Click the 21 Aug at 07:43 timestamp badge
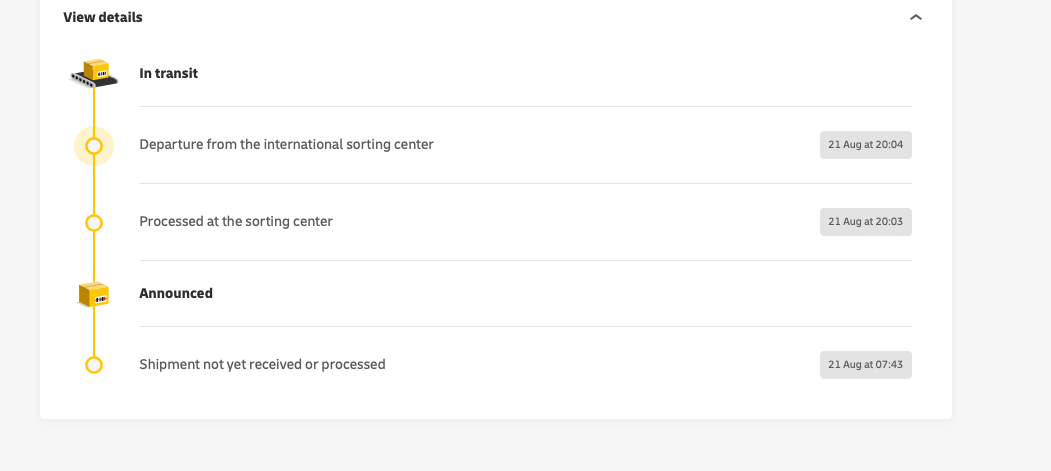This screenshot has height=471, width=1051. [865, 365]
